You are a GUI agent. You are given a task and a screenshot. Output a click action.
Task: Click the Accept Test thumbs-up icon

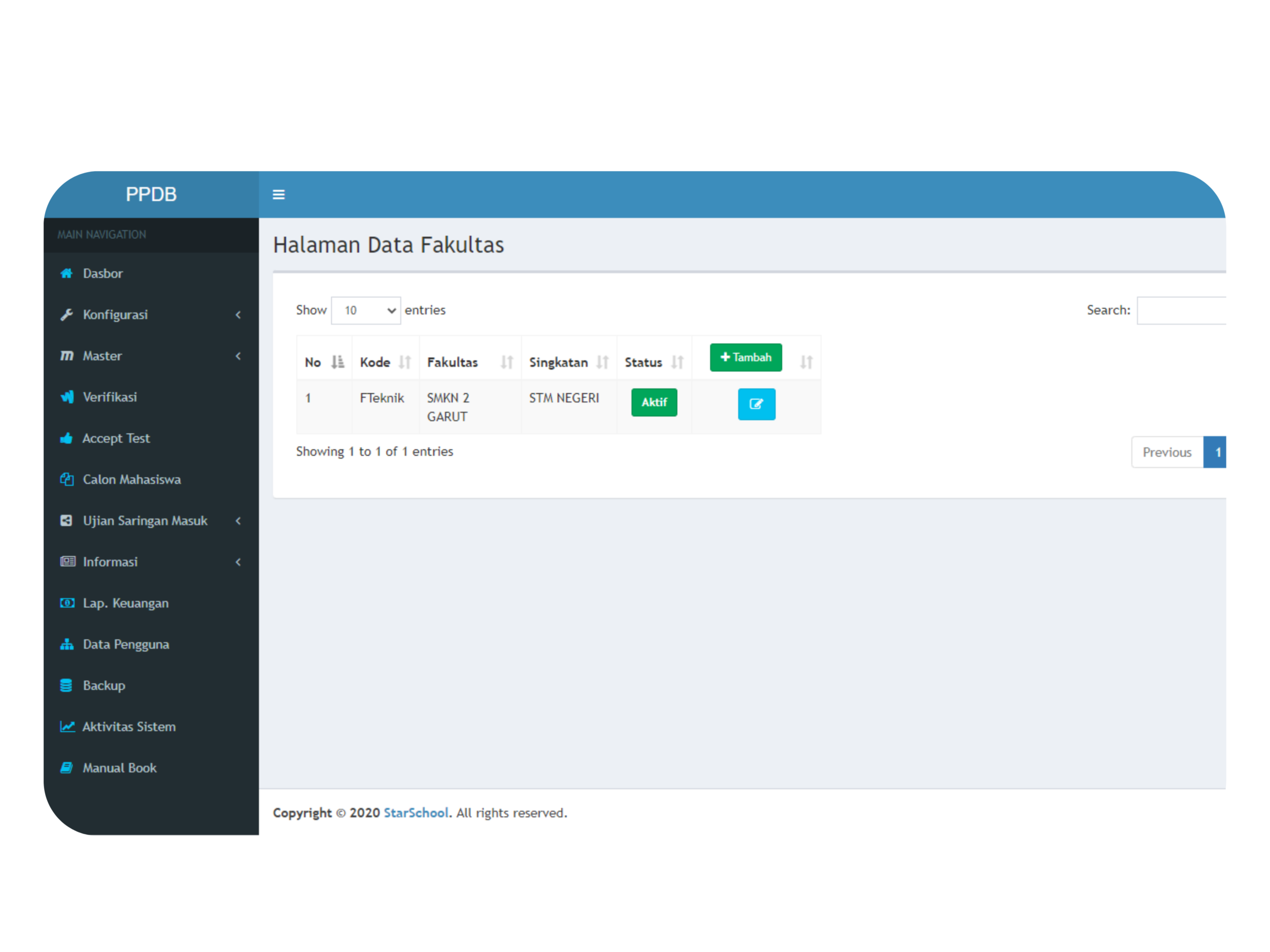point(66,438)
